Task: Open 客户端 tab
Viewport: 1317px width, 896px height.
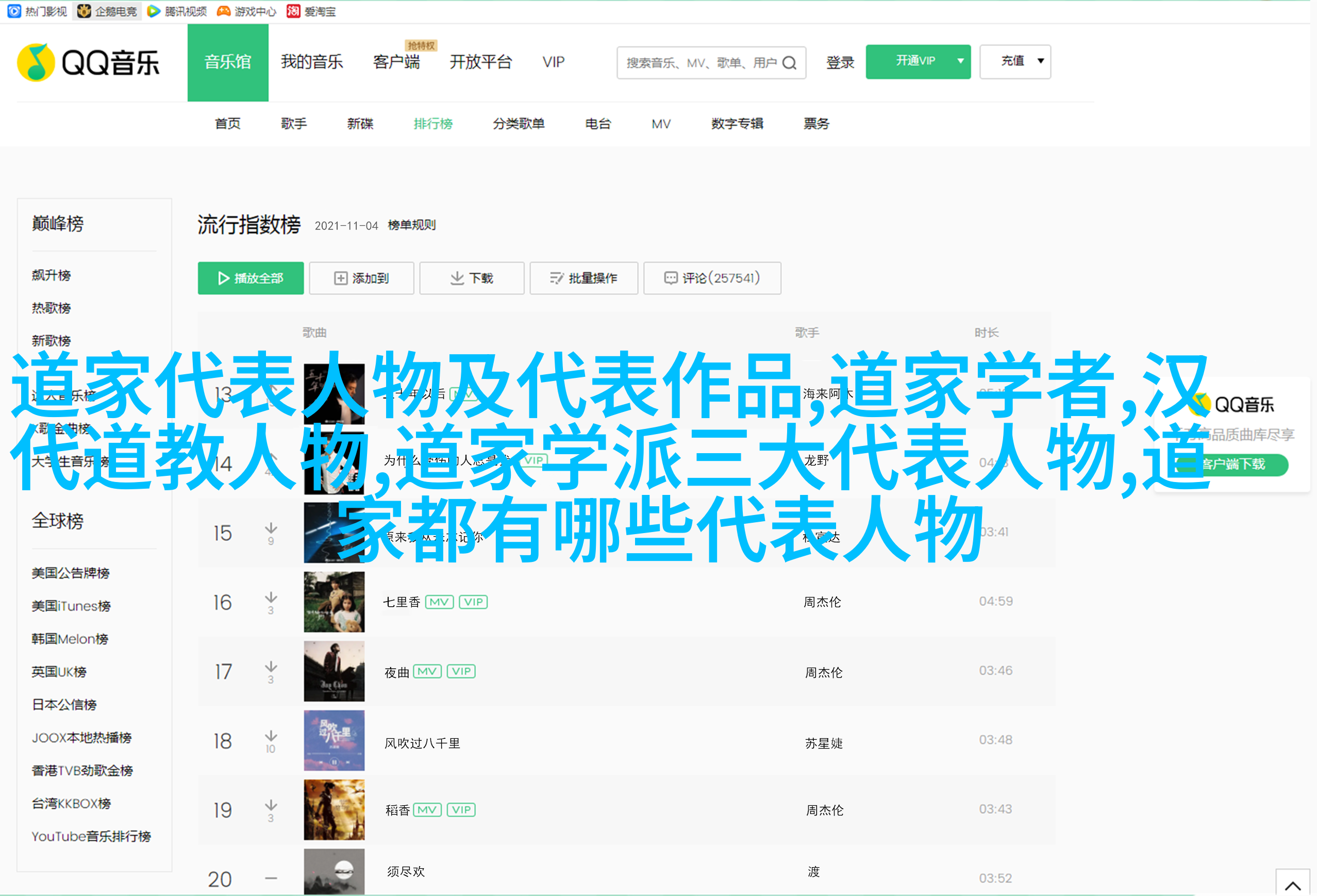Action: (396, 62)
